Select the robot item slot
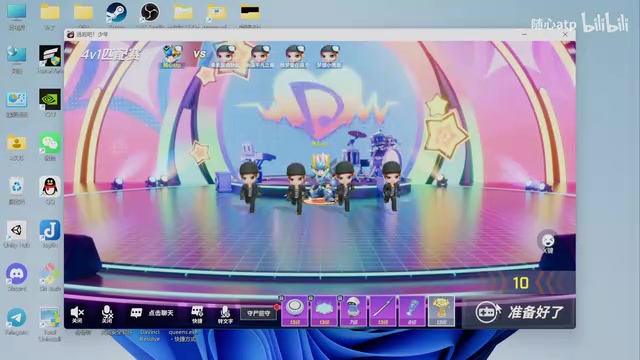This screenshot has height=360, width=640. click(353, 311)
